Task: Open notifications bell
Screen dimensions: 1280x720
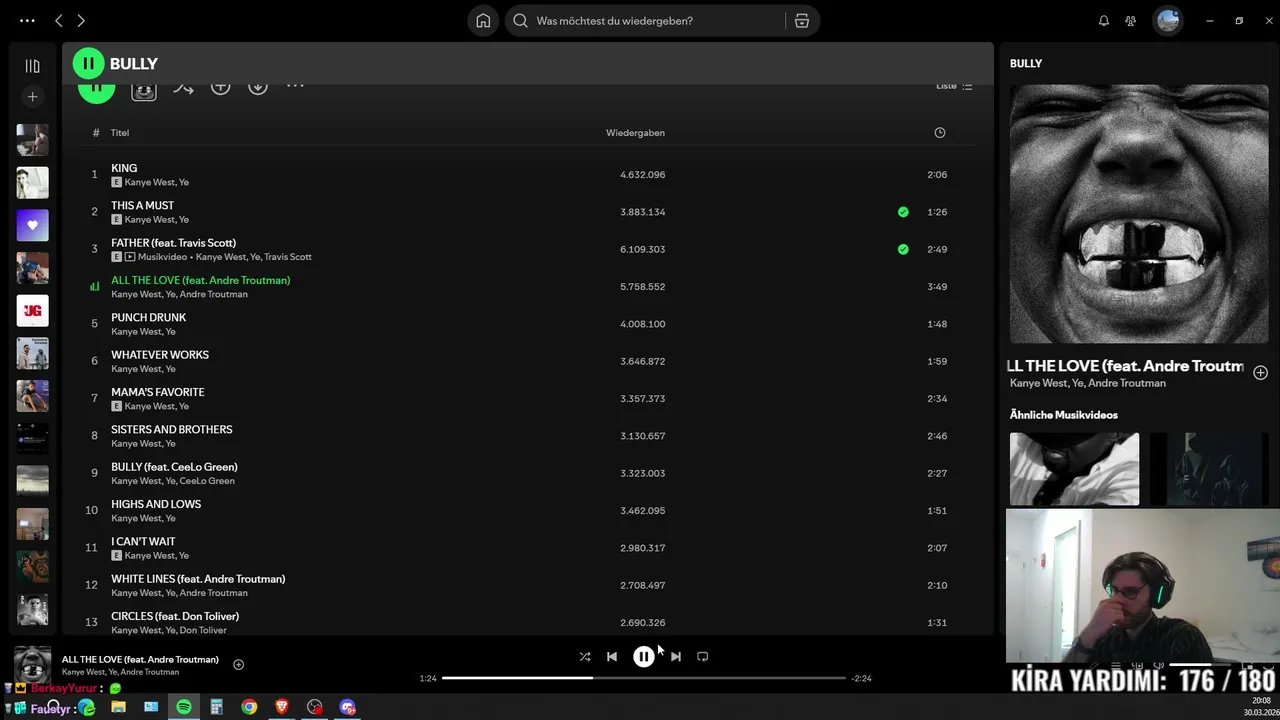Action: (1104, 21)
